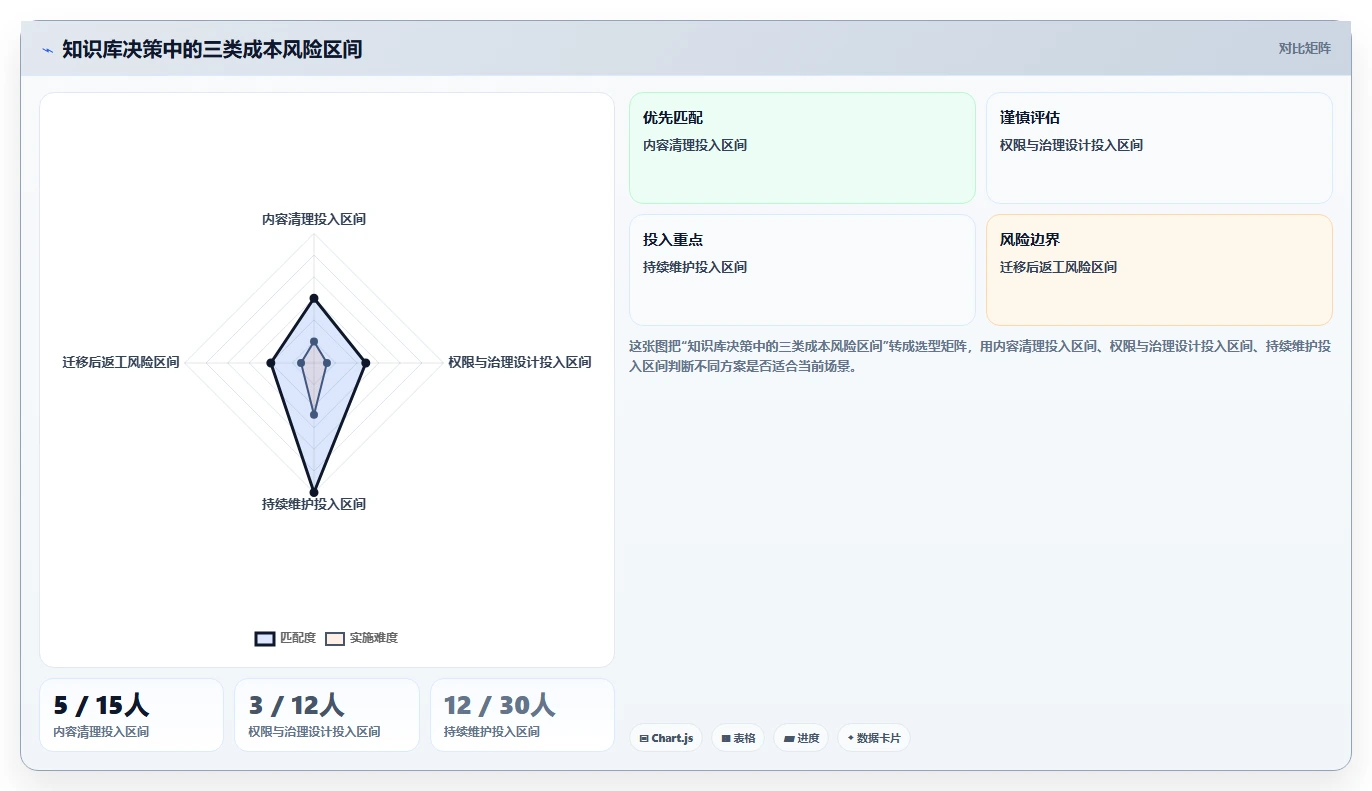This screenshot has height=791, width=1372.
Task: Click 权限与治理设计投入区间 label under 3 / 12人
Action: (x=314, y=732)
